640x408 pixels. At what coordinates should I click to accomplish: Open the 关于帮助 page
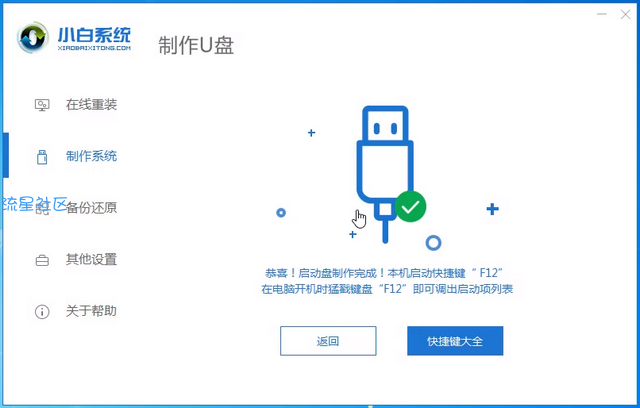(x=91, y=311)
